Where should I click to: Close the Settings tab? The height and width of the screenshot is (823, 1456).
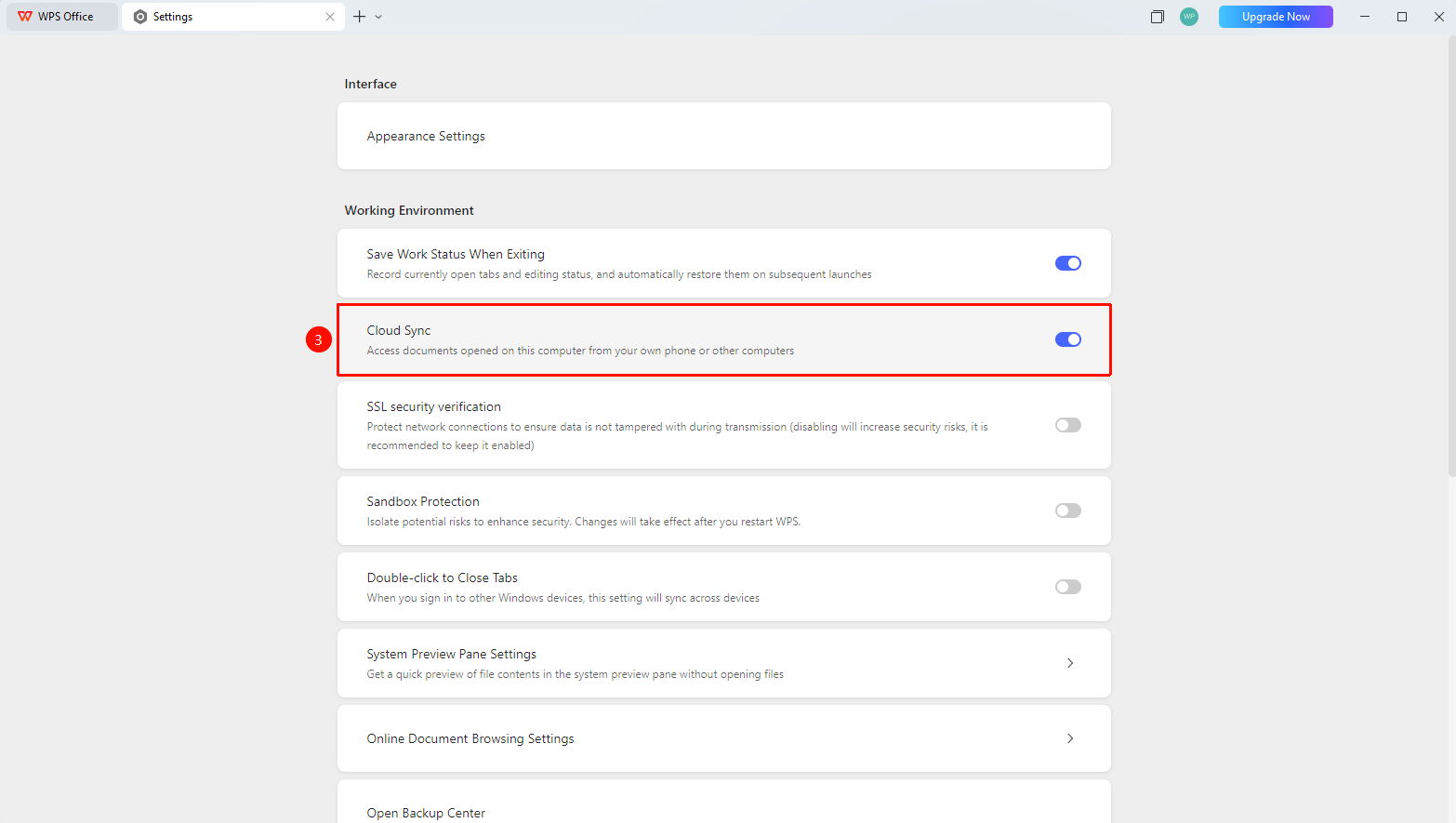tap(330, 17)
